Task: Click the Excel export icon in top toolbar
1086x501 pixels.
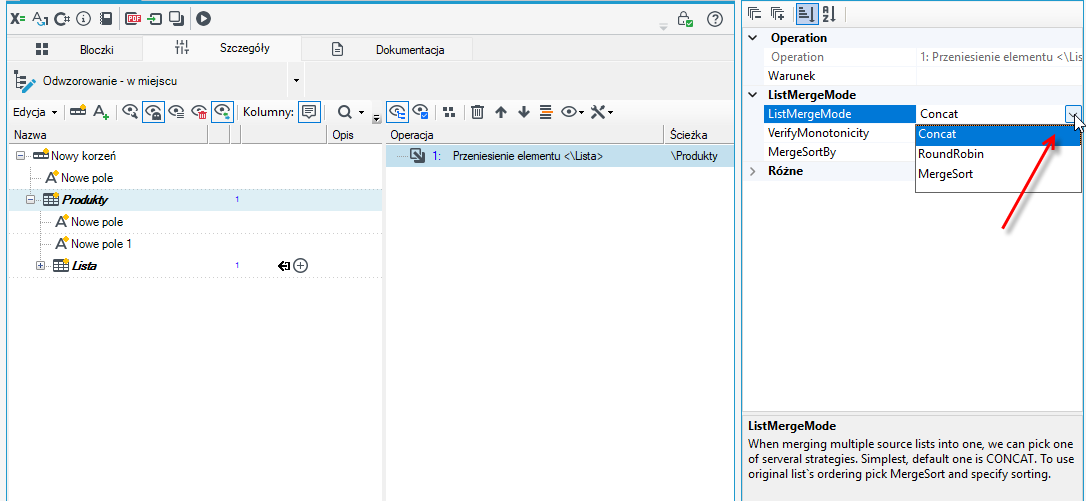Action: [18, 19]
